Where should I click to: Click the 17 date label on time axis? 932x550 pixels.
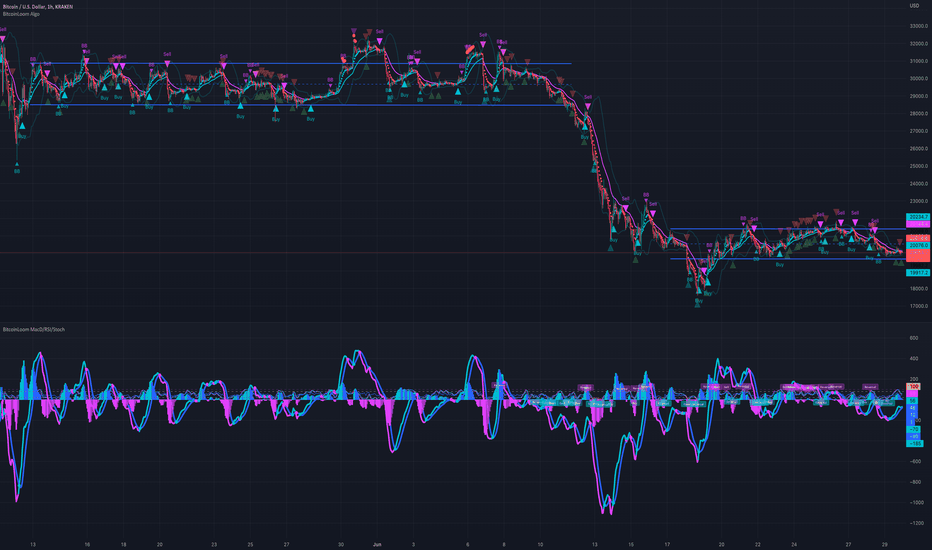point(667,544)
